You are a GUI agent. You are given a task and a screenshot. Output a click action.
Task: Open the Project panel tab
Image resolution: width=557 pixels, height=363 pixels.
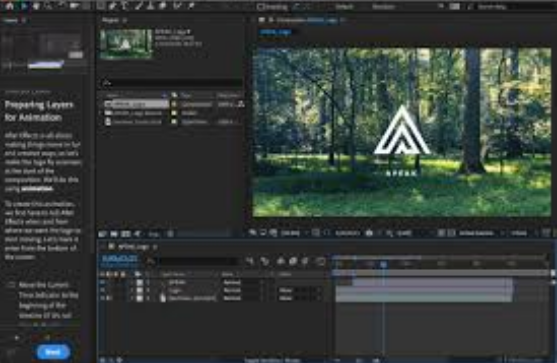(110, 20)
